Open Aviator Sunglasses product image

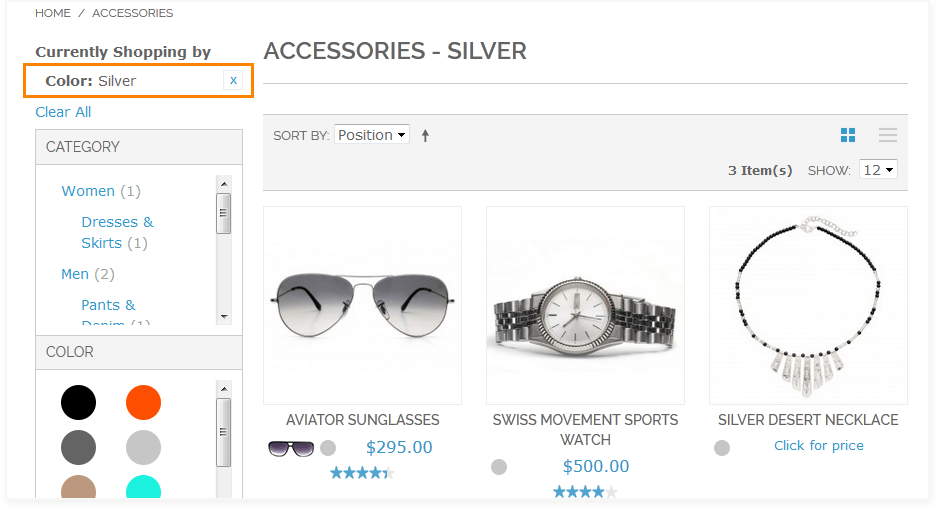tap(362, 304)
